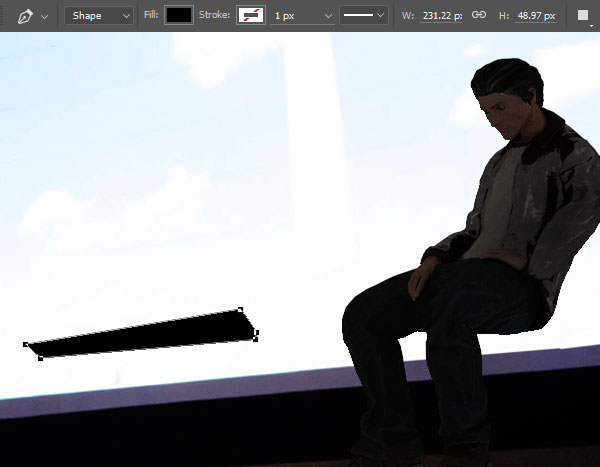Click the W: label in the options bar
The height and width of the screenshot is (467, 600).
(x=408, y=16)
